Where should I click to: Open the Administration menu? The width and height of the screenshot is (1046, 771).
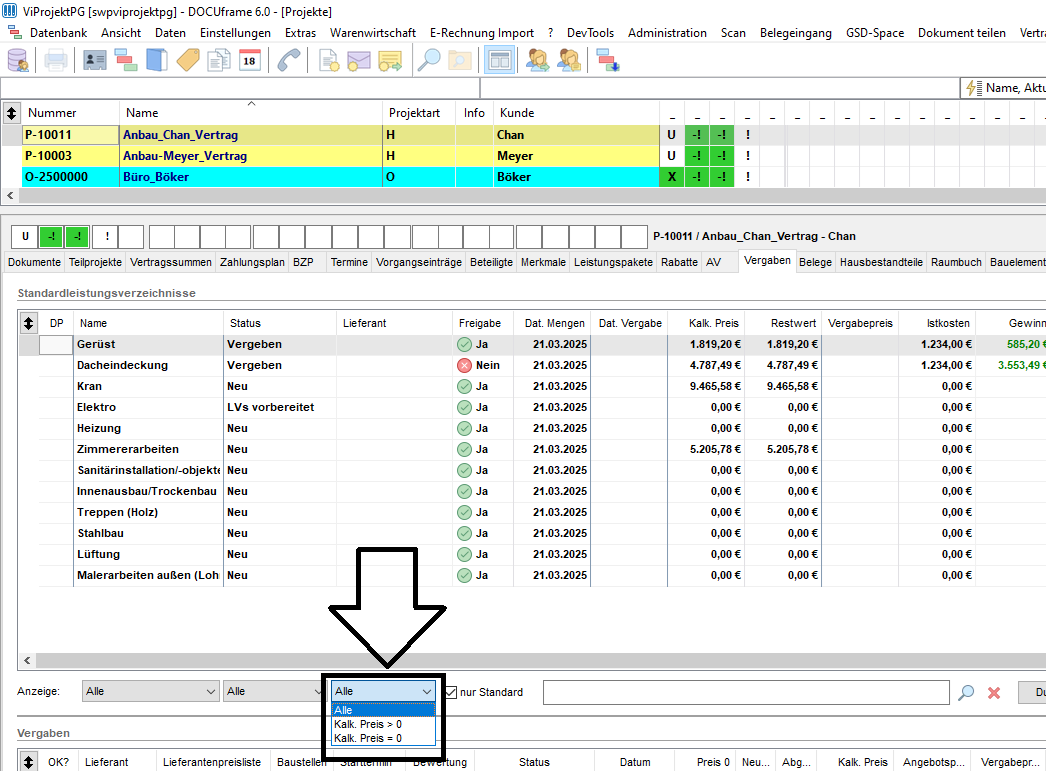[666, 33]
